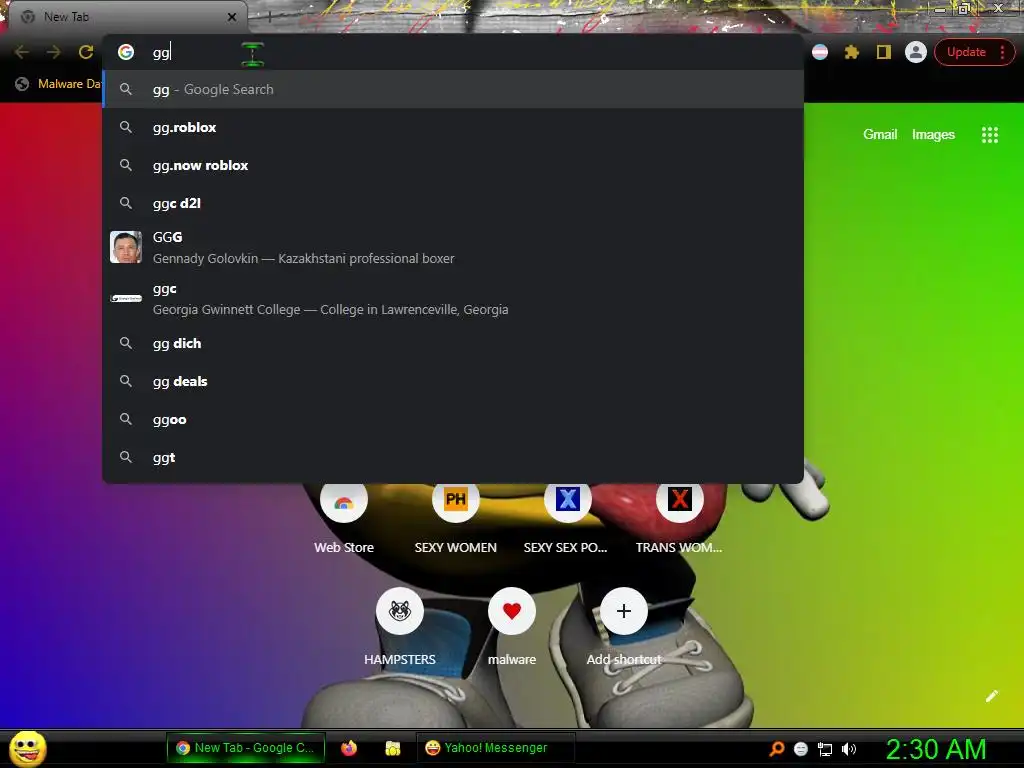1024x768 pixels.
Task: Toggle the side panel icon
Action: tap(884, 52)
